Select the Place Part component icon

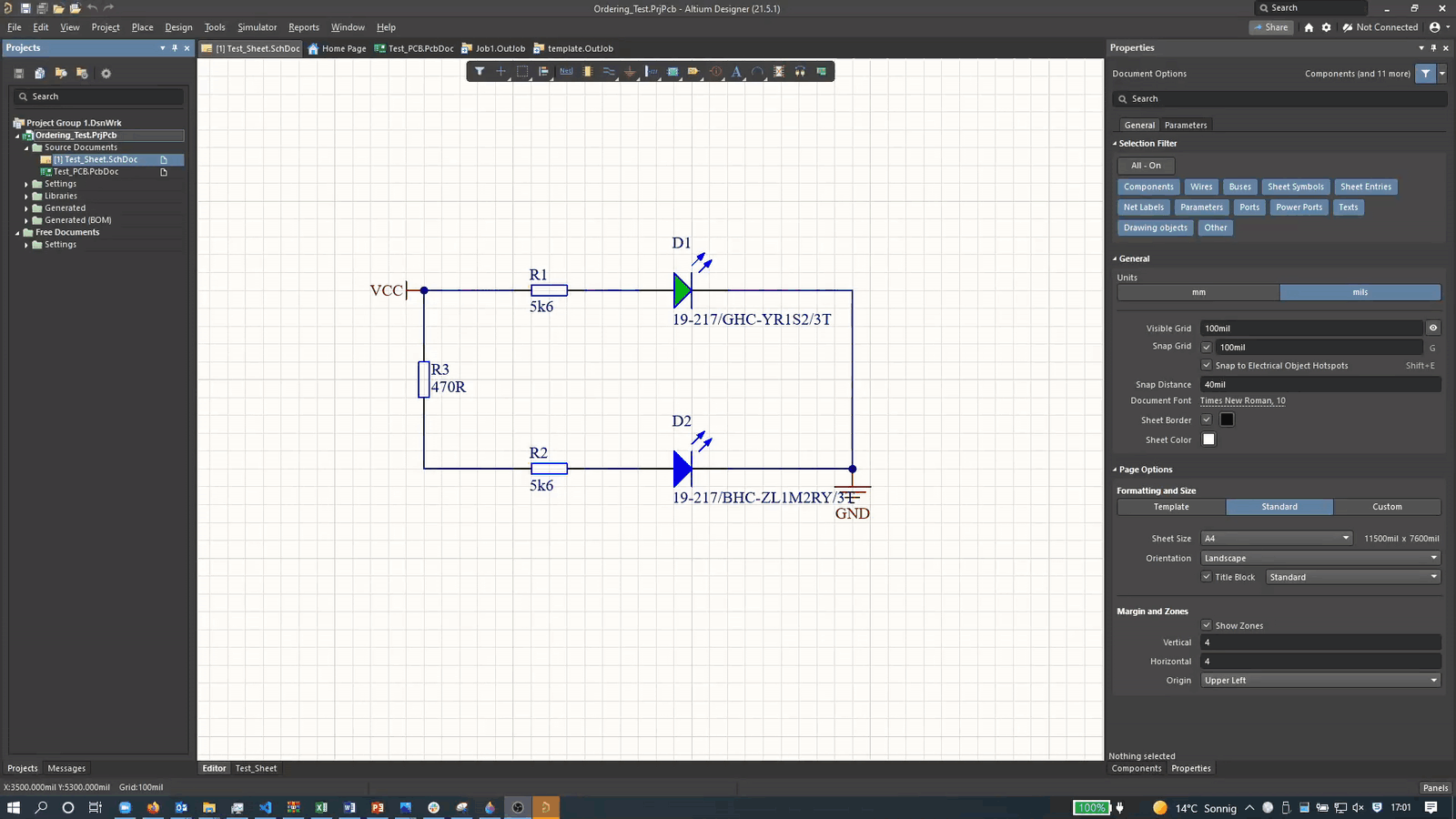pos(588,71)
